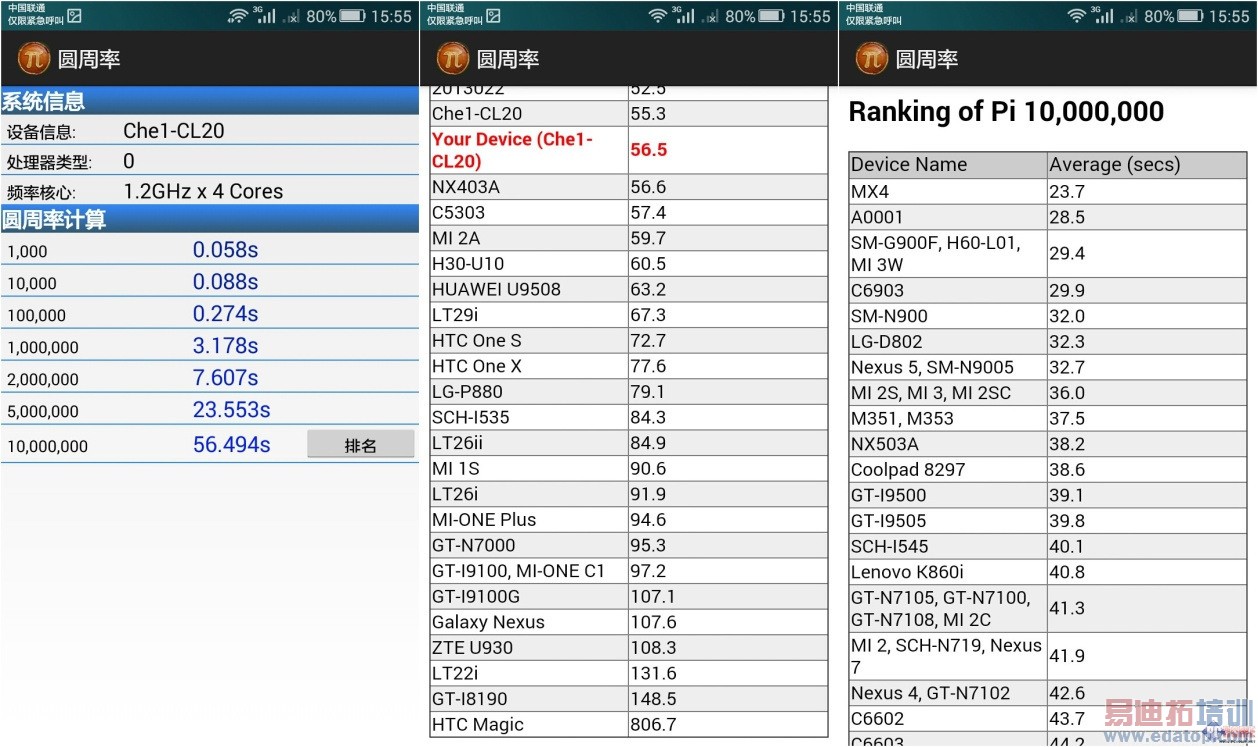1258x747 pixels.
Task: Tap Wi-Fi icon in right screen status bar
Action: pos(1076,16)
